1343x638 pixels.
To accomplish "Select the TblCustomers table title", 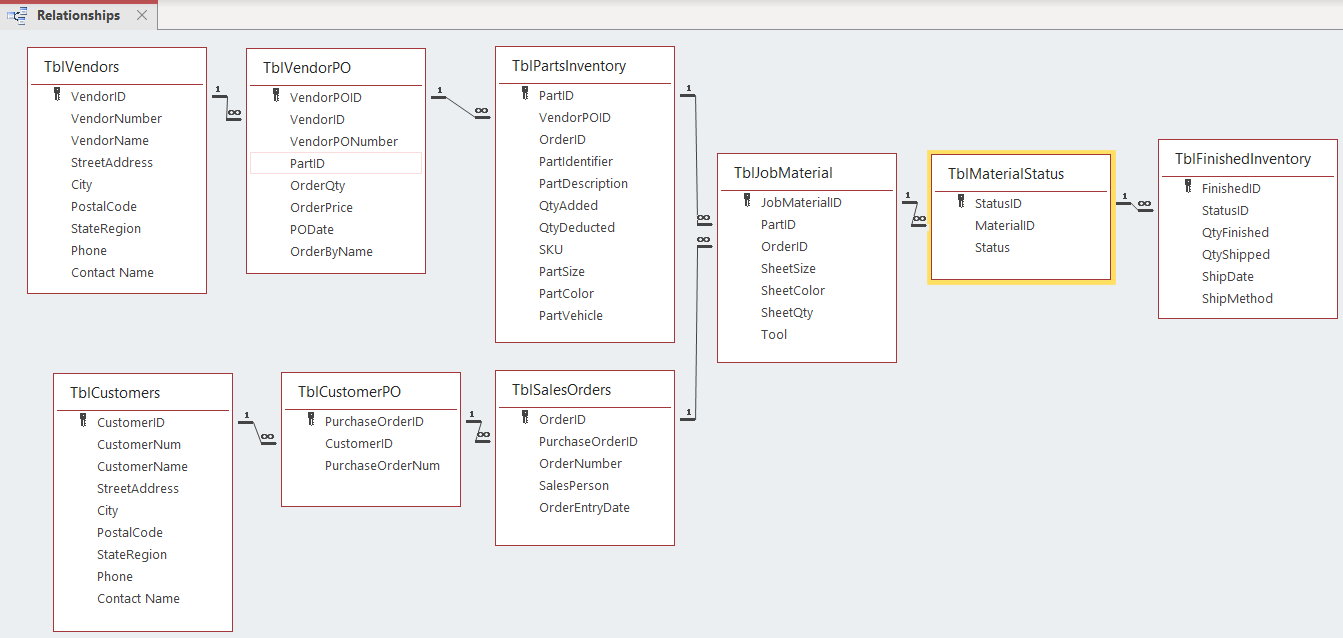I will (x=115, y=393).
